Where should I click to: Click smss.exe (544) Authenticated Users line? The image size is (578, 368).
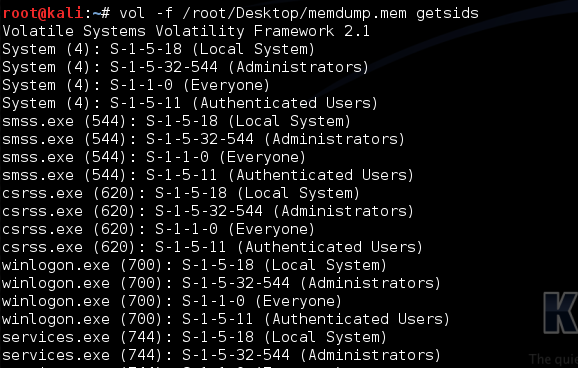[208, 175]
